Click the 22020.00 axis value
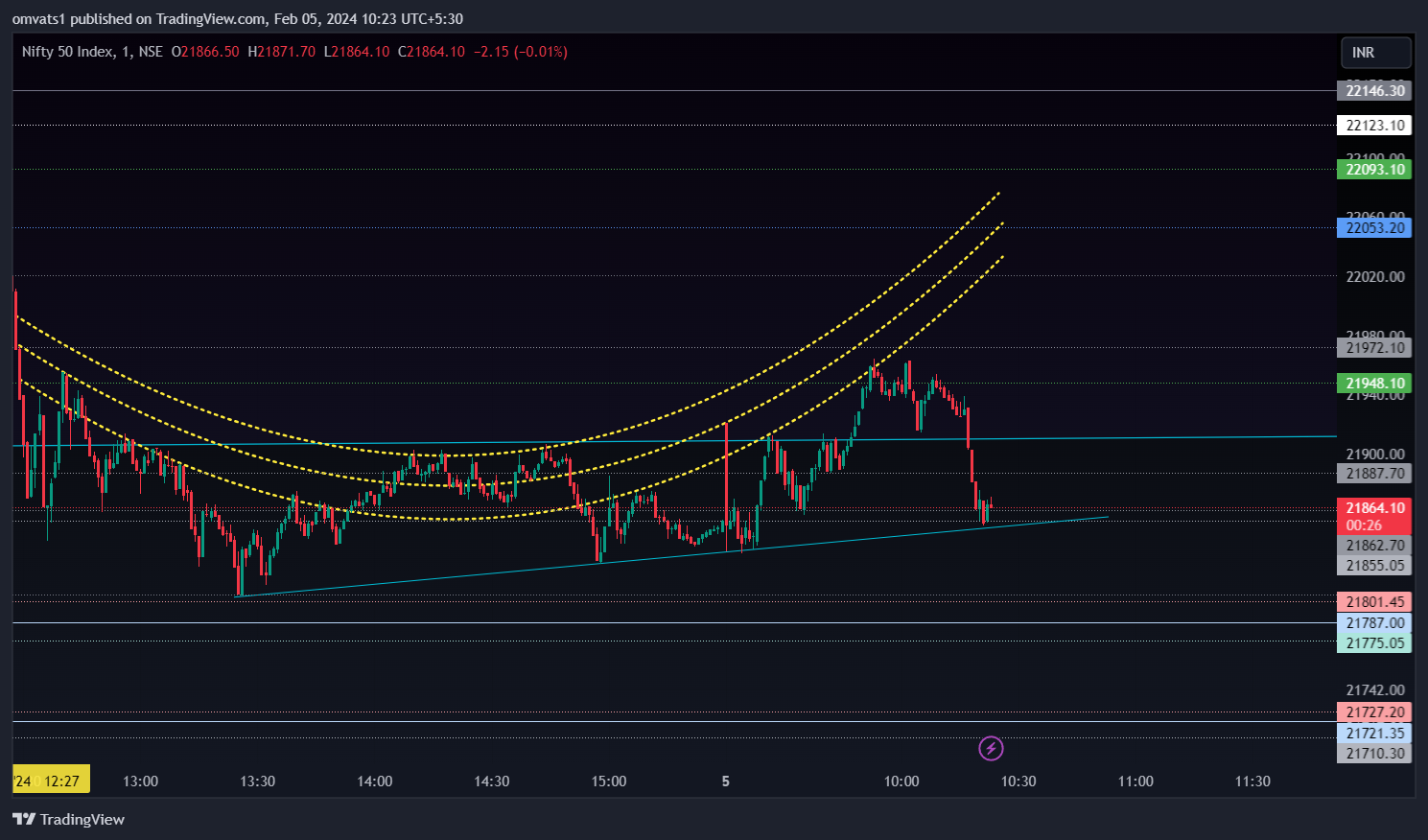The height and width of the screenshot is (840, 1428). coord(1375,276)
